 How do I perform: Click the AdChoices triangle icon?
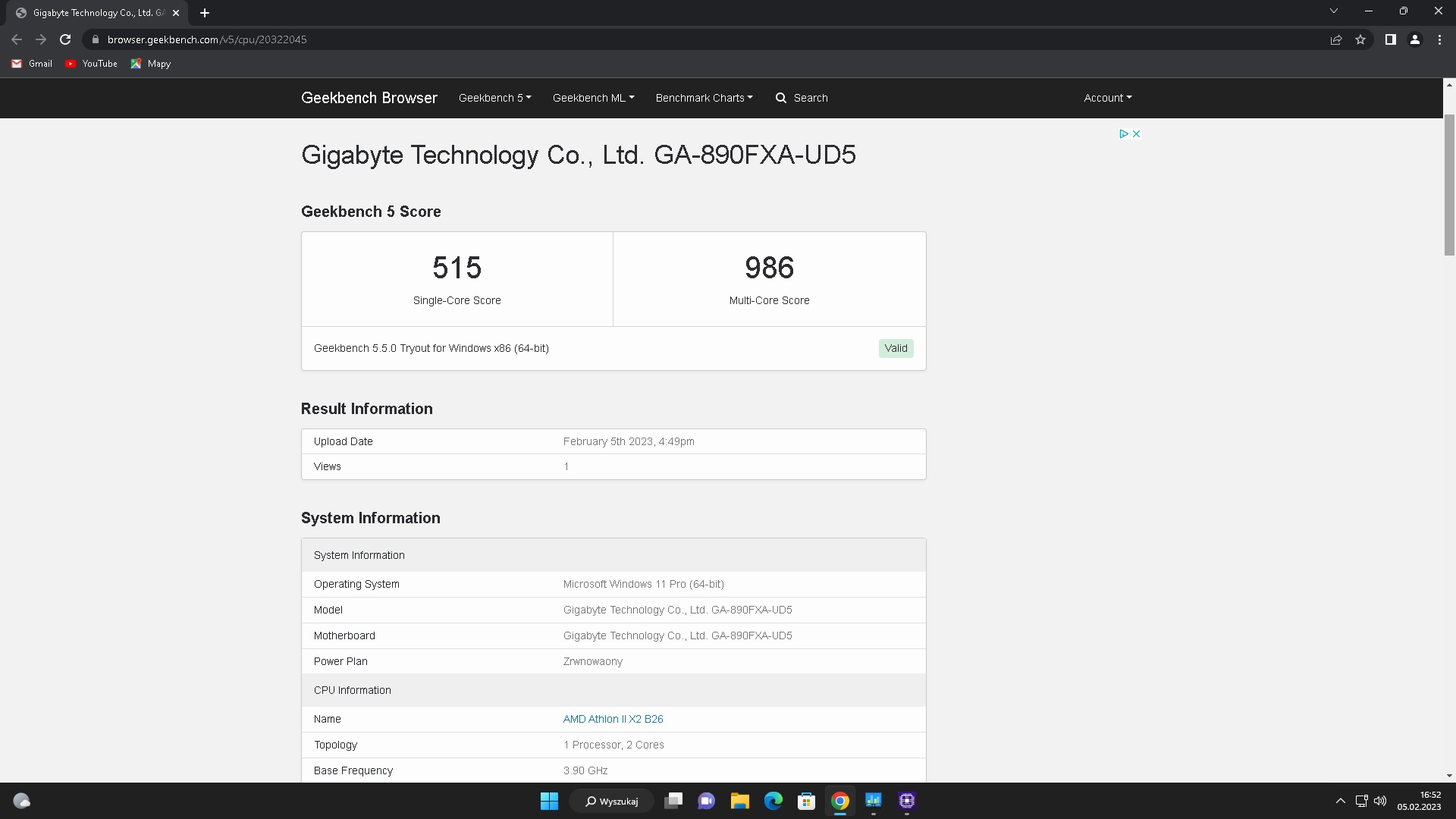click(1124, 133)
